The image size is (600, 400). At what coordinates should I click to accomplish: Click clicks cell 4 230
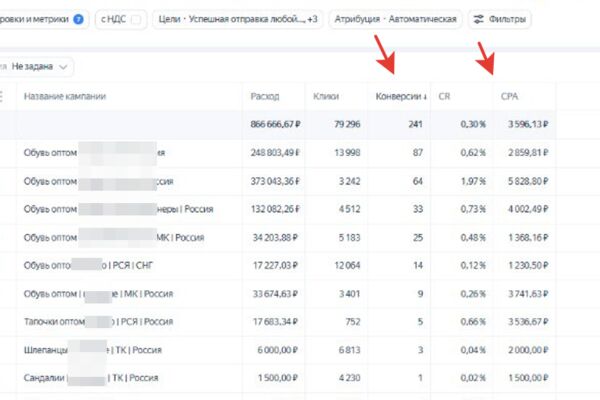349,378
